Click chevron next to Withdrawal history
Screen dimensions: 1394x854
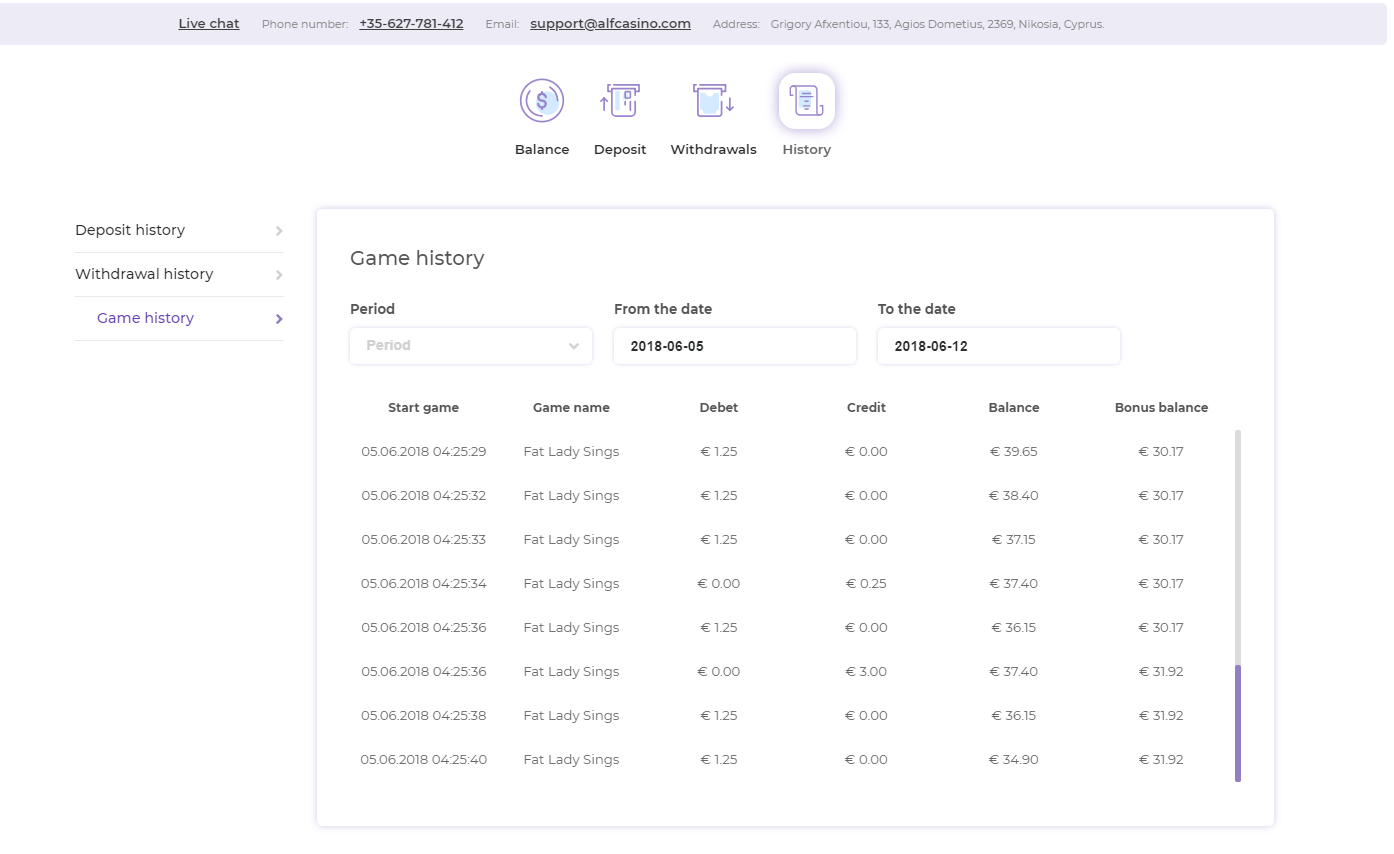[x=279, y=275]
